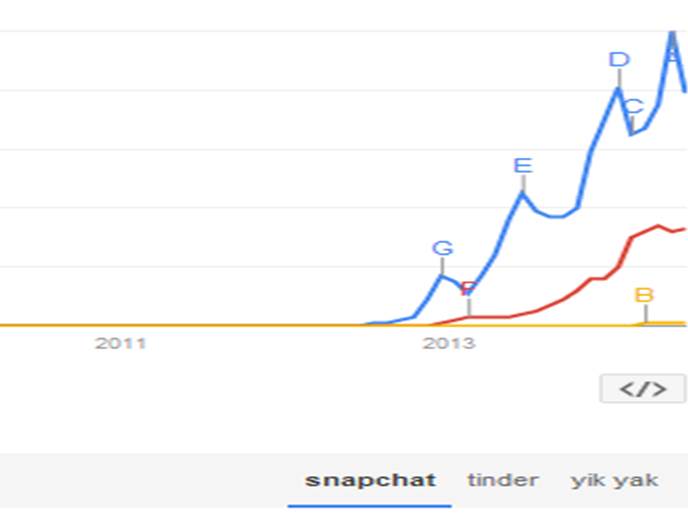The height and width of the screenshot is (518, 688).
Task: Click the C marker beside D
Action: click(x=633, y=106)
